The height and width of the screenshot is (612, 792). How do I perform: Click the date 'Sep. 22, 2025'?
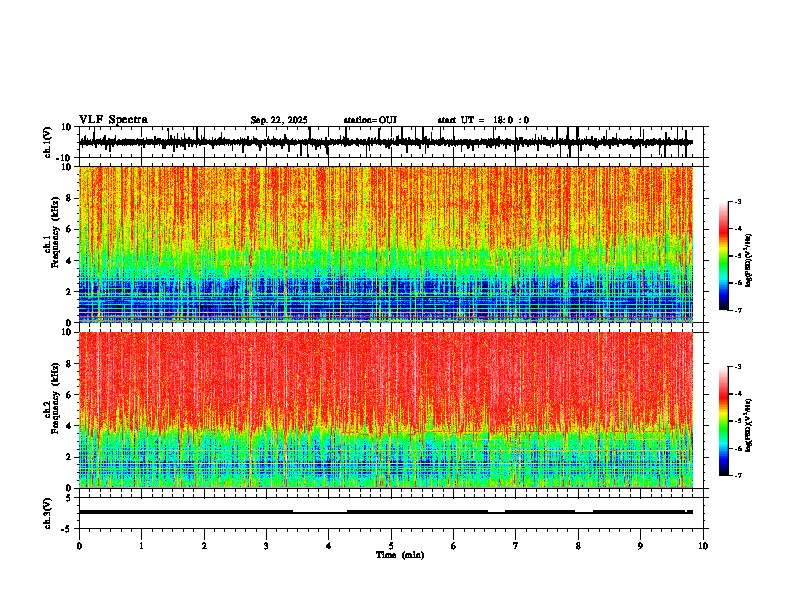[279, 120]
